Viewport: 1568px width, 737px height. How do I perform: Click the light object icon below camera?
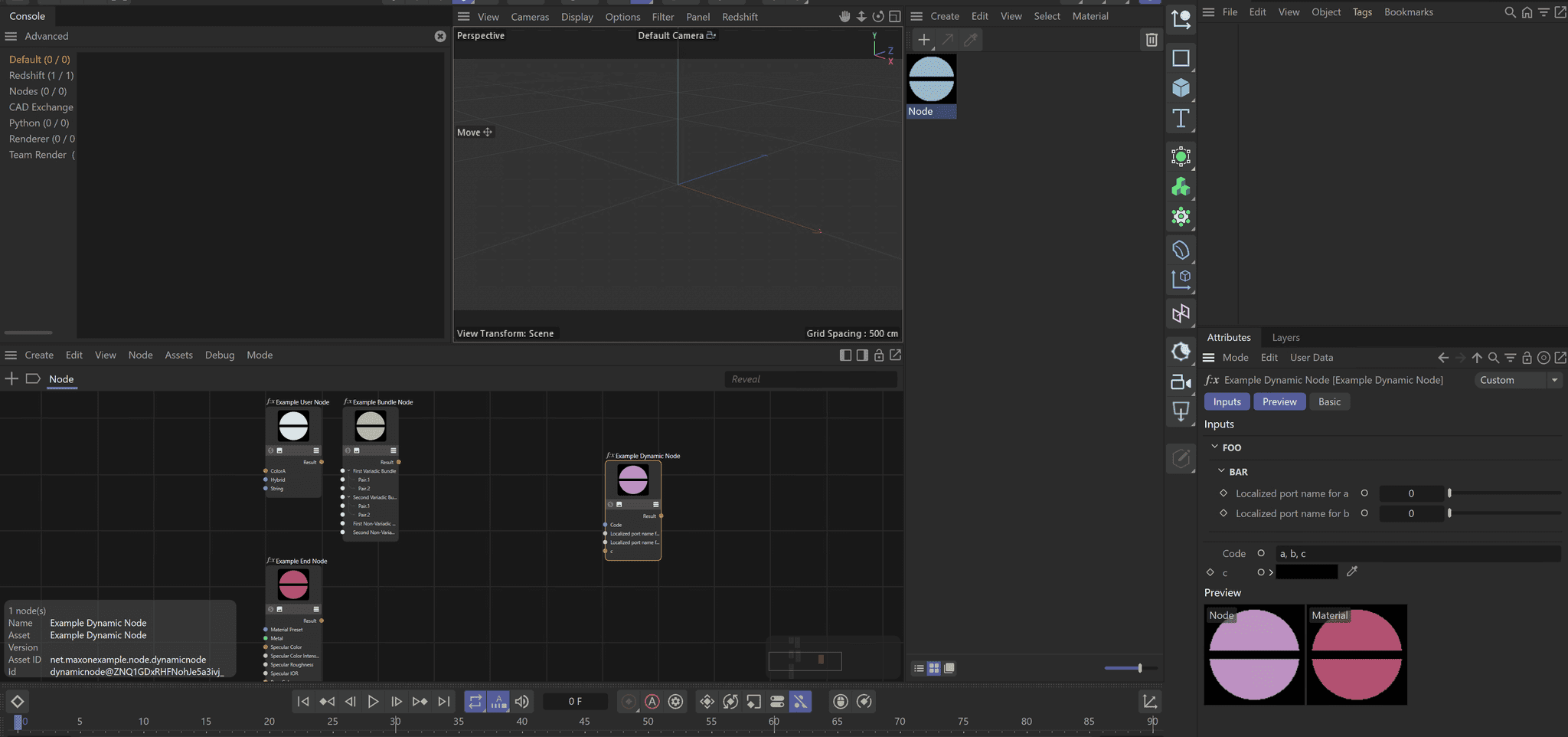1181,411
